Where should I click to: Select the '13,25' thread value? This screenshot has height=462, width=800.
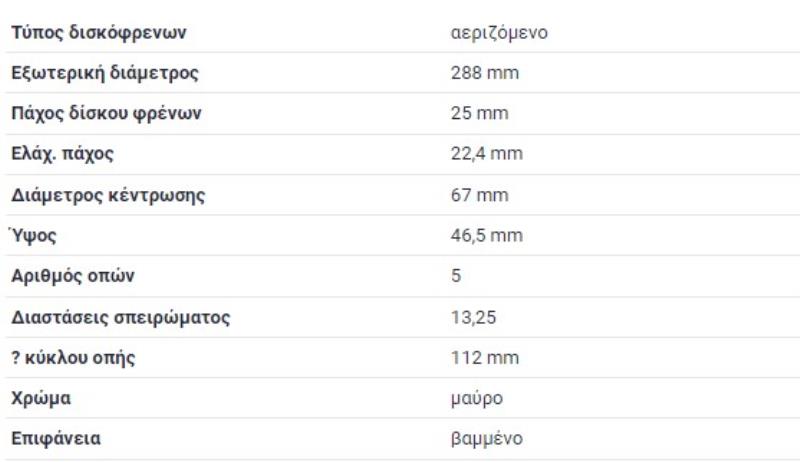coord(474,318)
